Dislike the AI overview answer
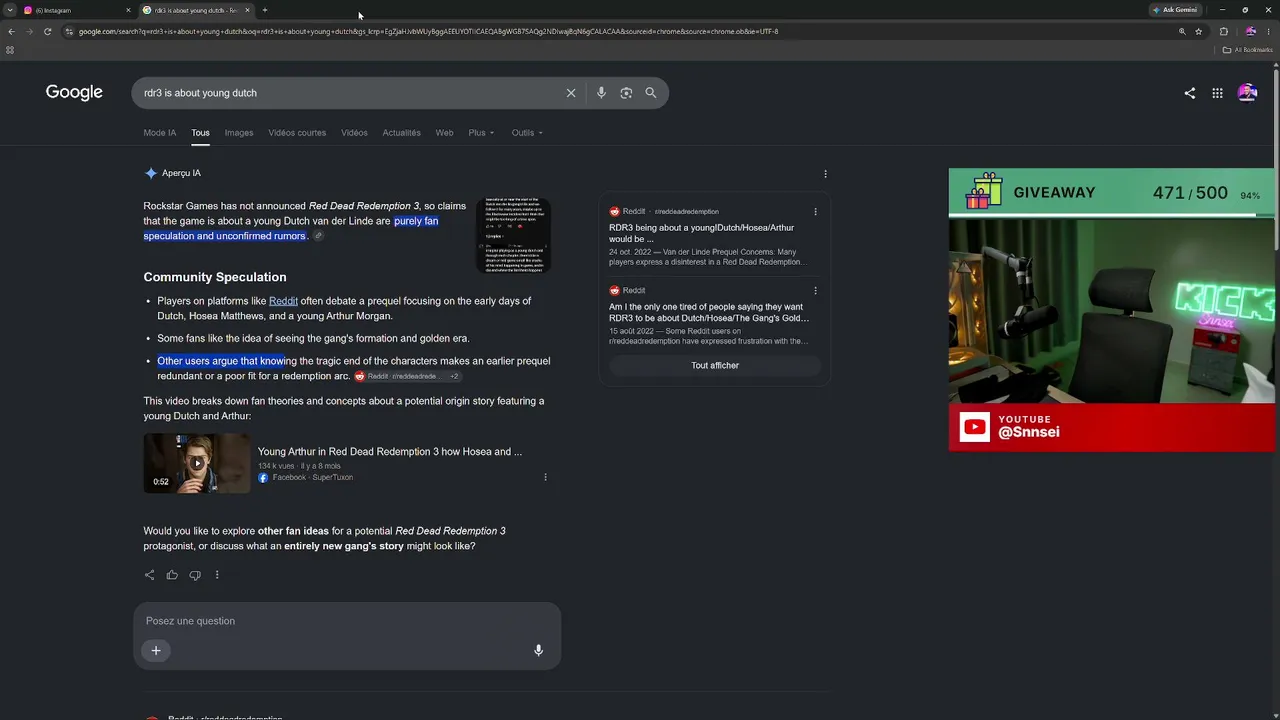 click(x=195, y=575)
